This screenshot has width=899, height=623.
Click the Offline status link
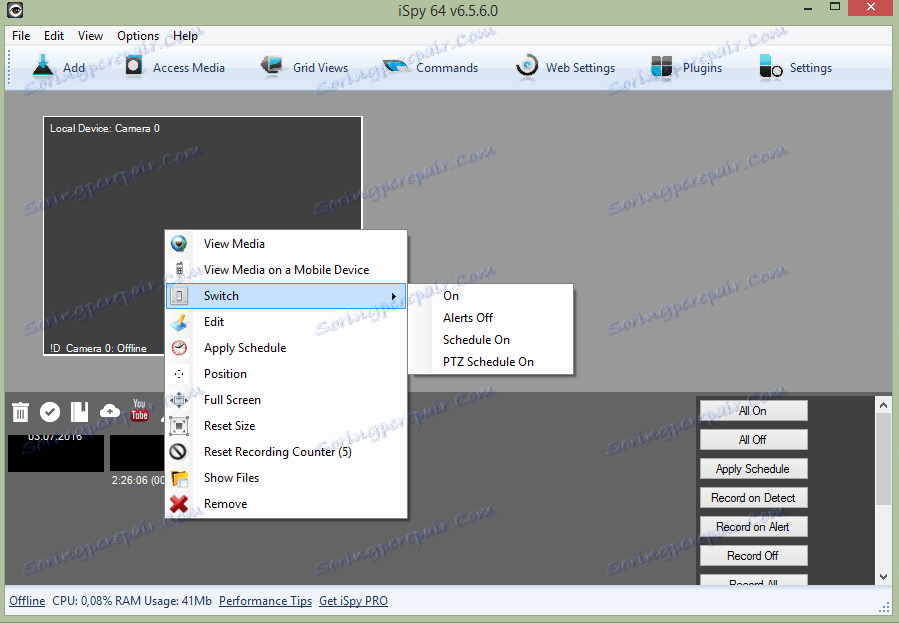pyautogui.click(x=27, y=601)
